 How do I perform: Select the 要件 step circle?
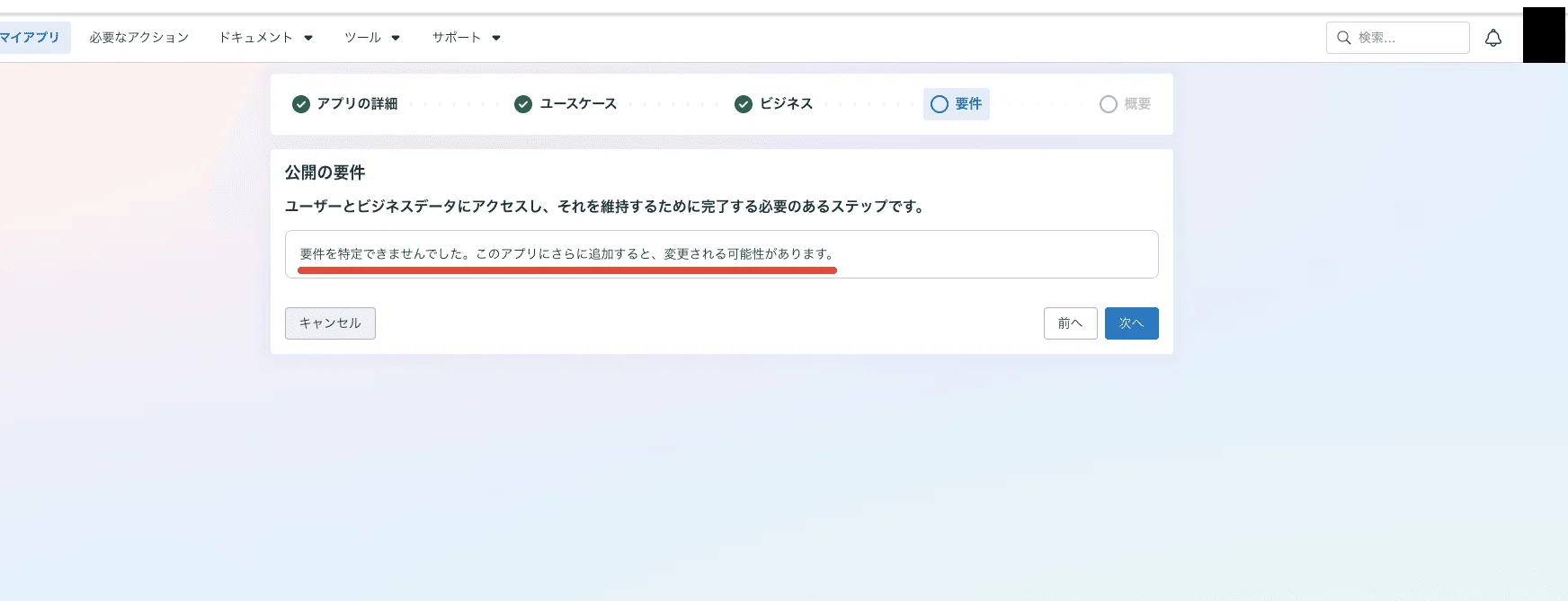click(x=940, y=104)
